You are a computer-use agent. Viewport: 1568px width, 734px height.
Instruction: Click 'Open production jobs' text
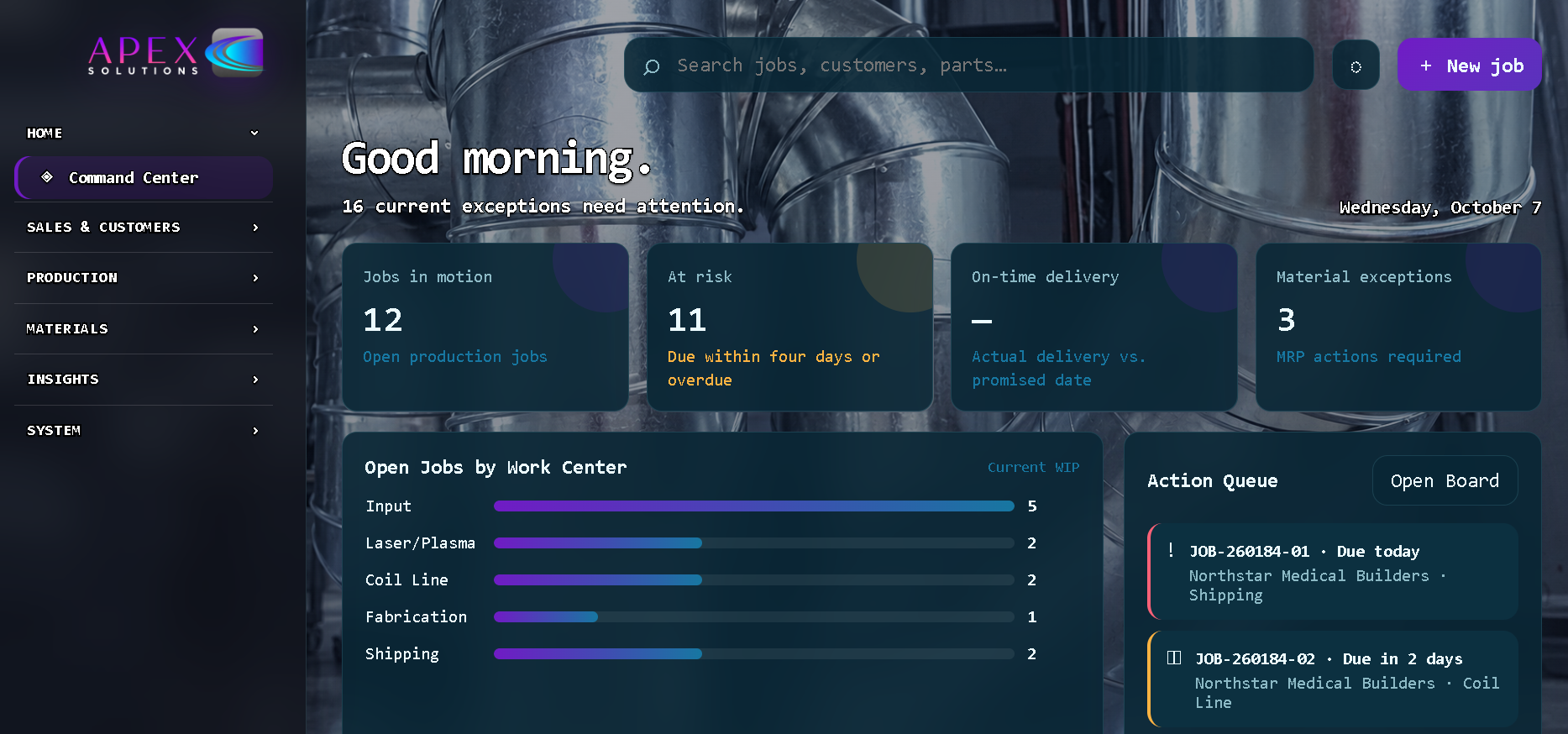454,356
